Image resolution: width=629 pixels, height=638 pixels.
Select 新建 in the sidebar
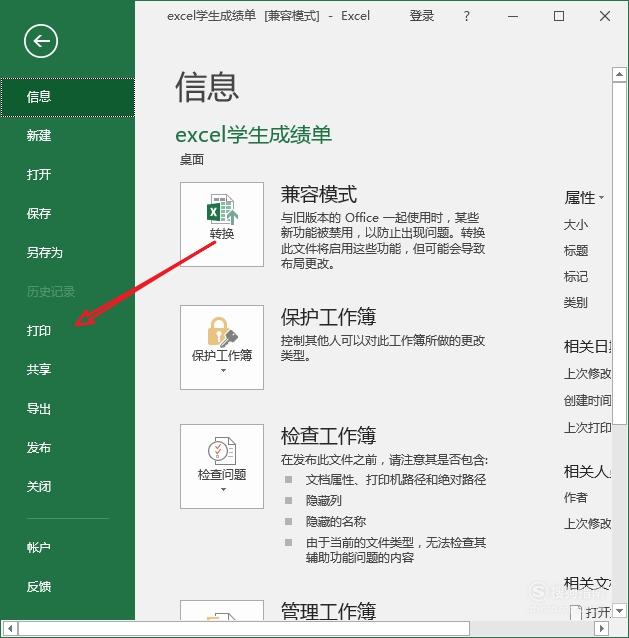coord(68,135)
